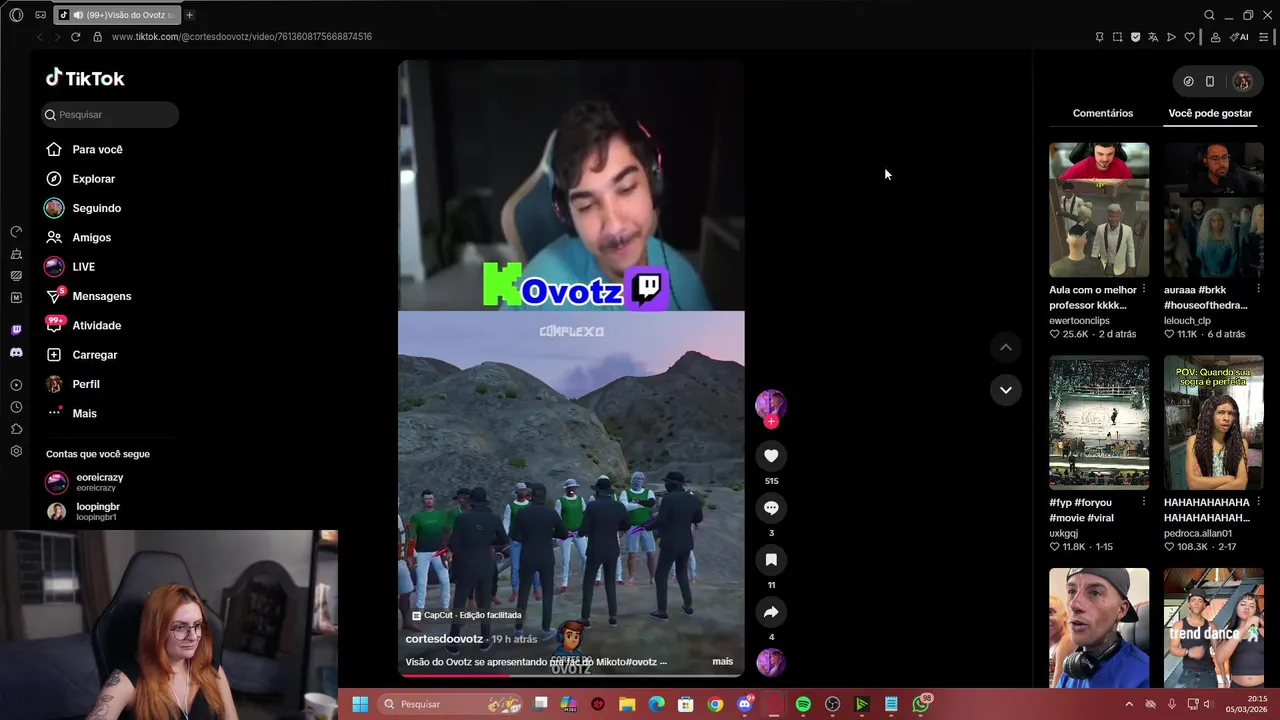Viewport: 1280px width, 720px height.
Task: Open browser sidebar settings gear
Action: coord(16,451)
